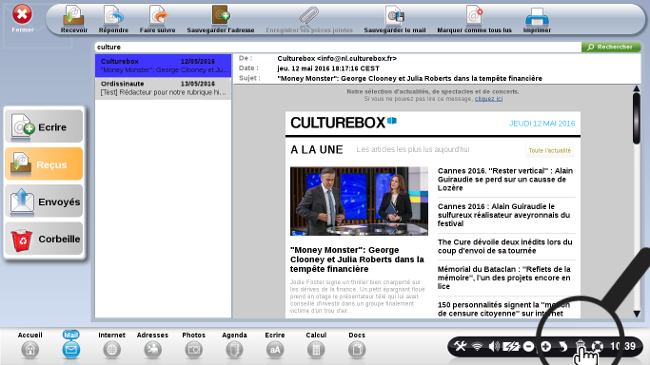The height and width of the screenshot is (365, 650).
Task: Select the Ordissinaute email in the list
Action: coord(163,88)
